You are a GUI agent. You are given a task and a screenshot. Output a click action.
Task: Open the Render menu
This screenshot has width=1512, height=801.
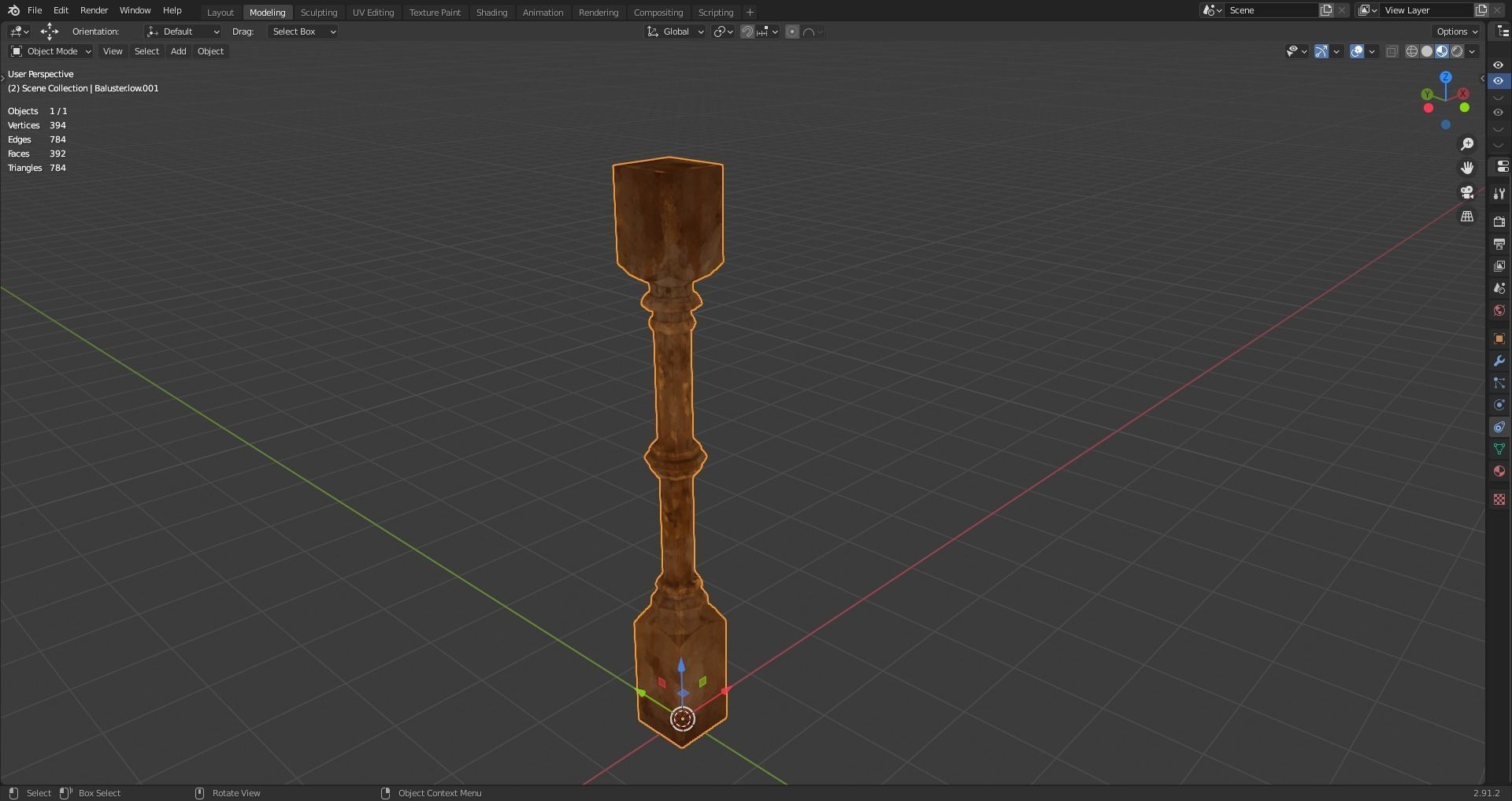94,10
